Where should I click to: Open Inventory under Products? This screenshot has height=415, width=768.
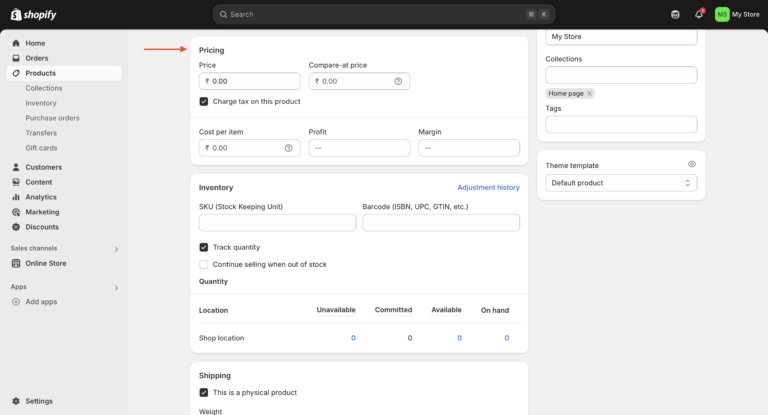click(41, 103)
